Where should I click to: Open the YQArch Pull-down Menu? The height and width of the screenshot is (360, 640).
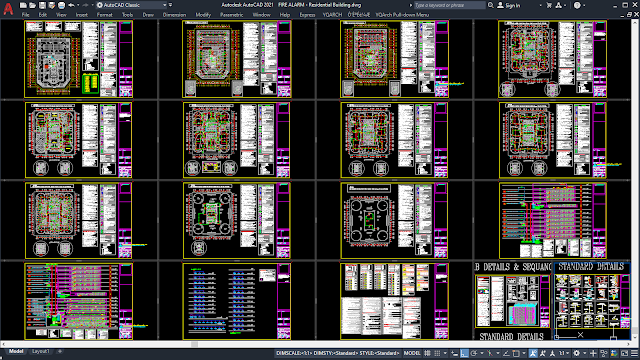coord(402,15)
